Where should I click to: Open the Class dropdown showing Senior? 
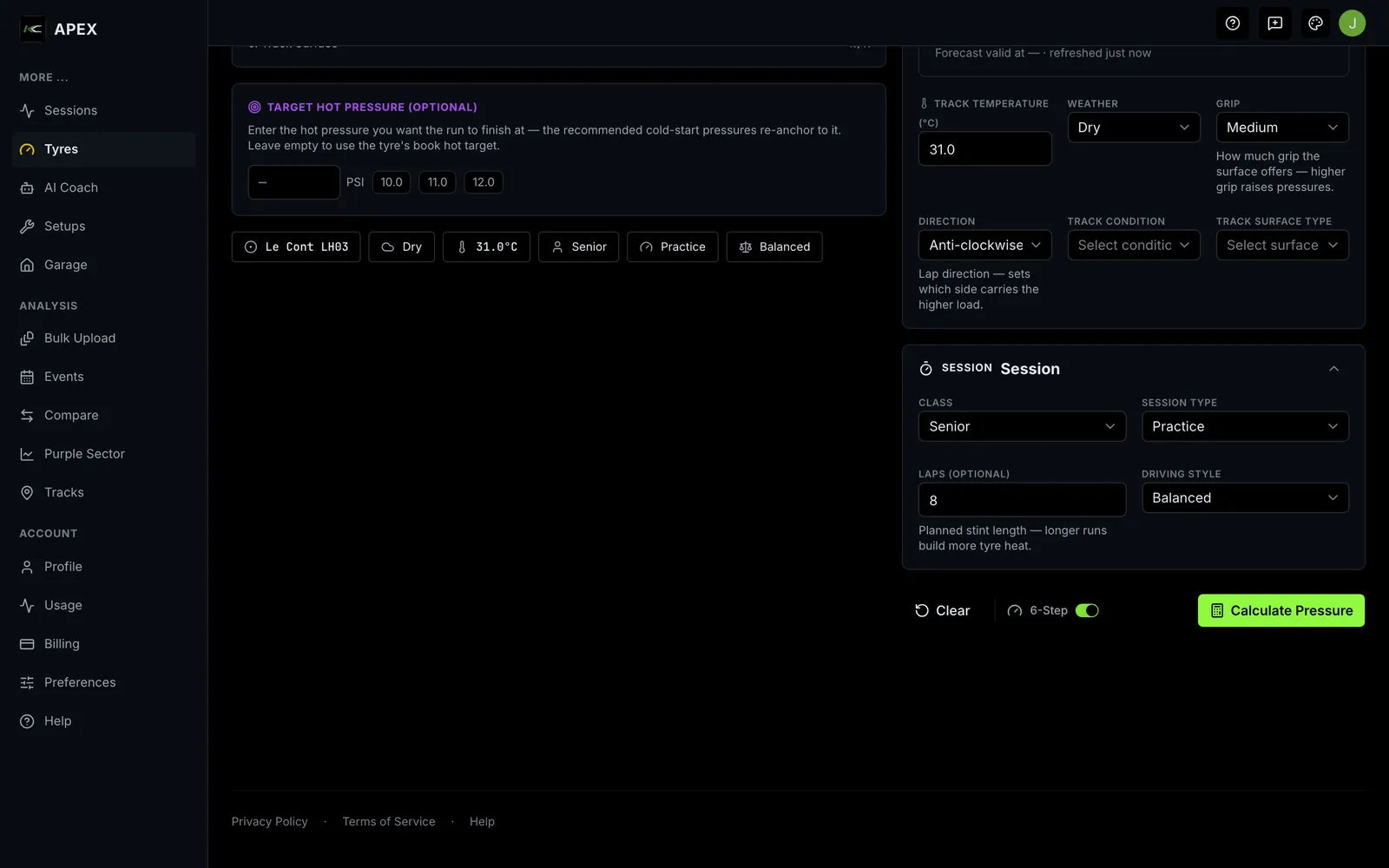[1022, 426]
